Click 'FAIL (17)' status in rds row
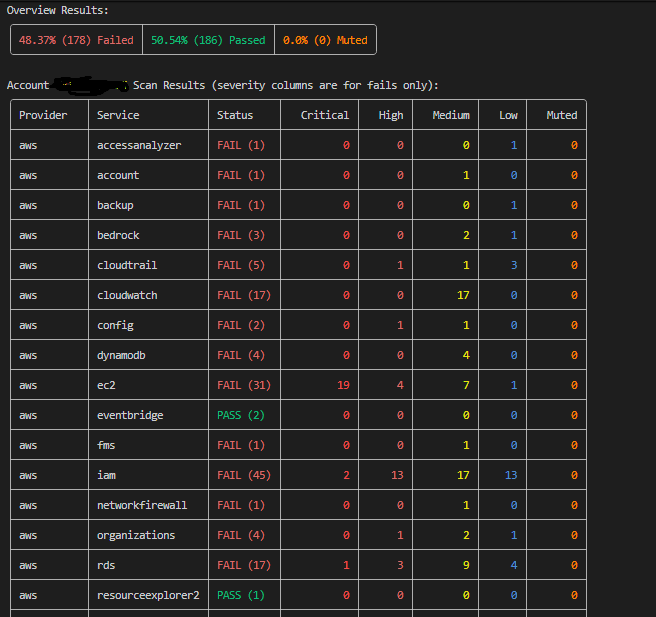Screen dimensions: 656x617 pos(243,565)
